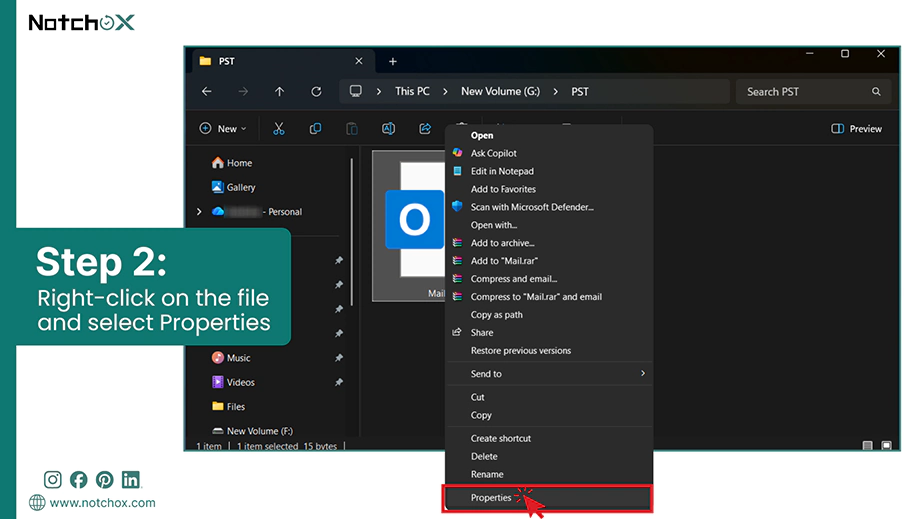Open New Volume (F:) in sidebar
The width and height of the screenshot is (922, 519).
252,431
